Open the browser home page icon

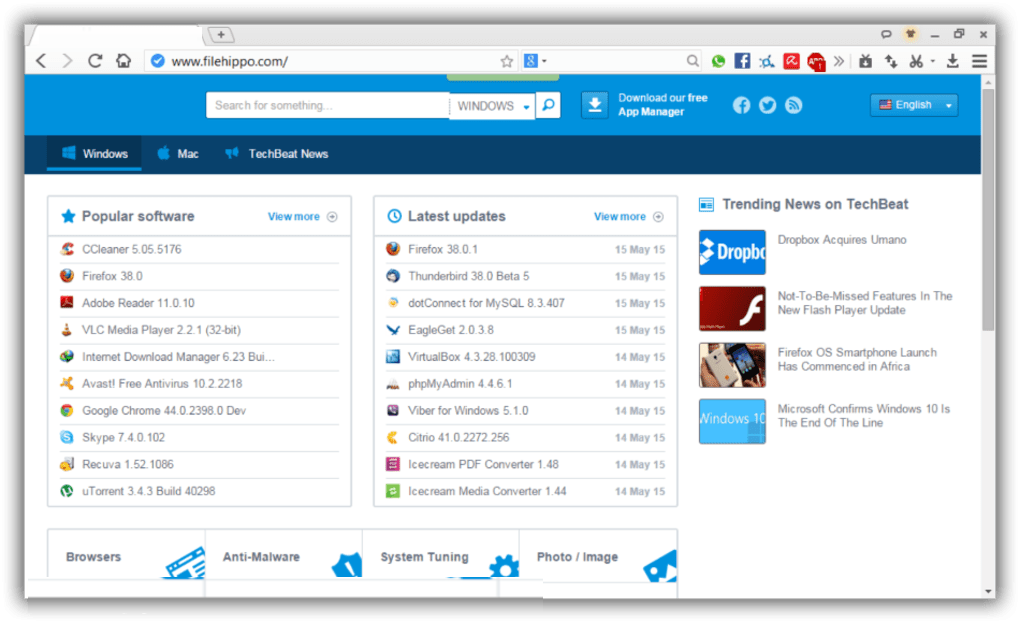(123, 61)
